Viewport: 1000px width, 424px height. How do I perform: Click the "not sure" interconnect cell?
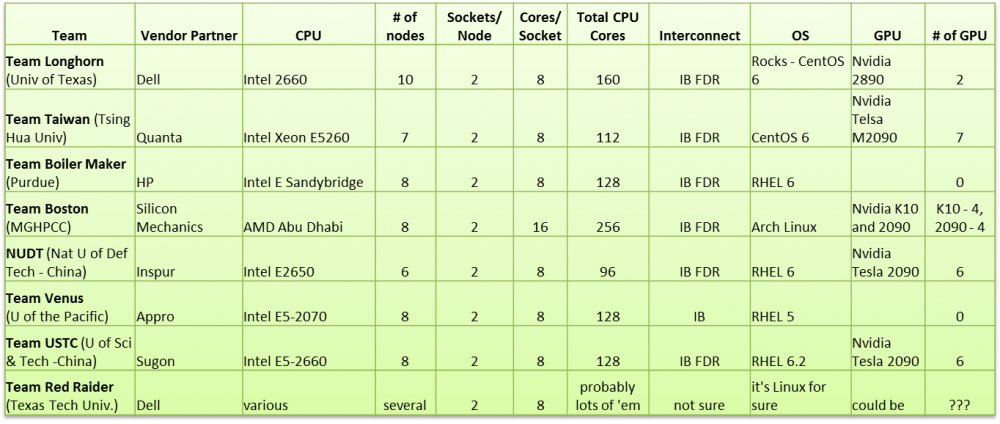(x=699, y=405)
